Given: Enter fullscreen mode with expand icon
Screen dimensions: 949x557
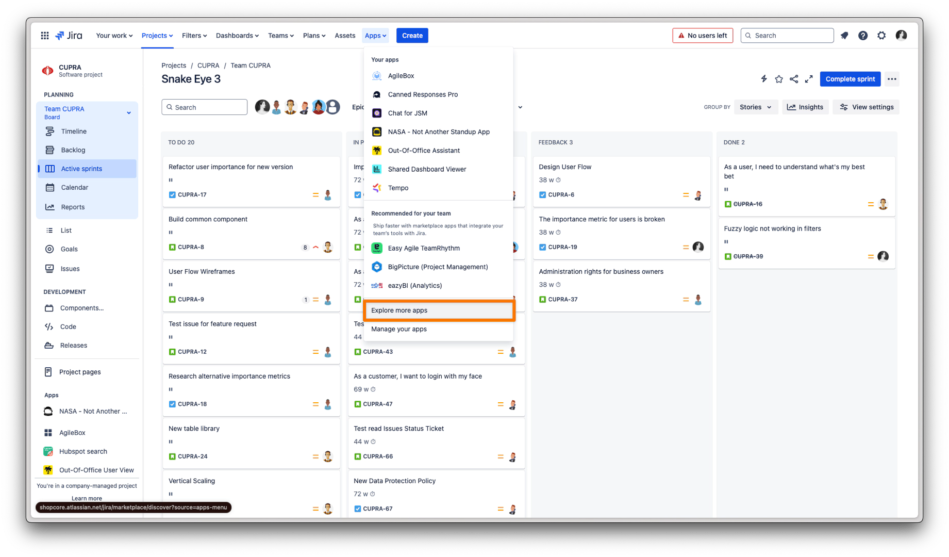Looking at the screenshot, I should pos(808,79).
